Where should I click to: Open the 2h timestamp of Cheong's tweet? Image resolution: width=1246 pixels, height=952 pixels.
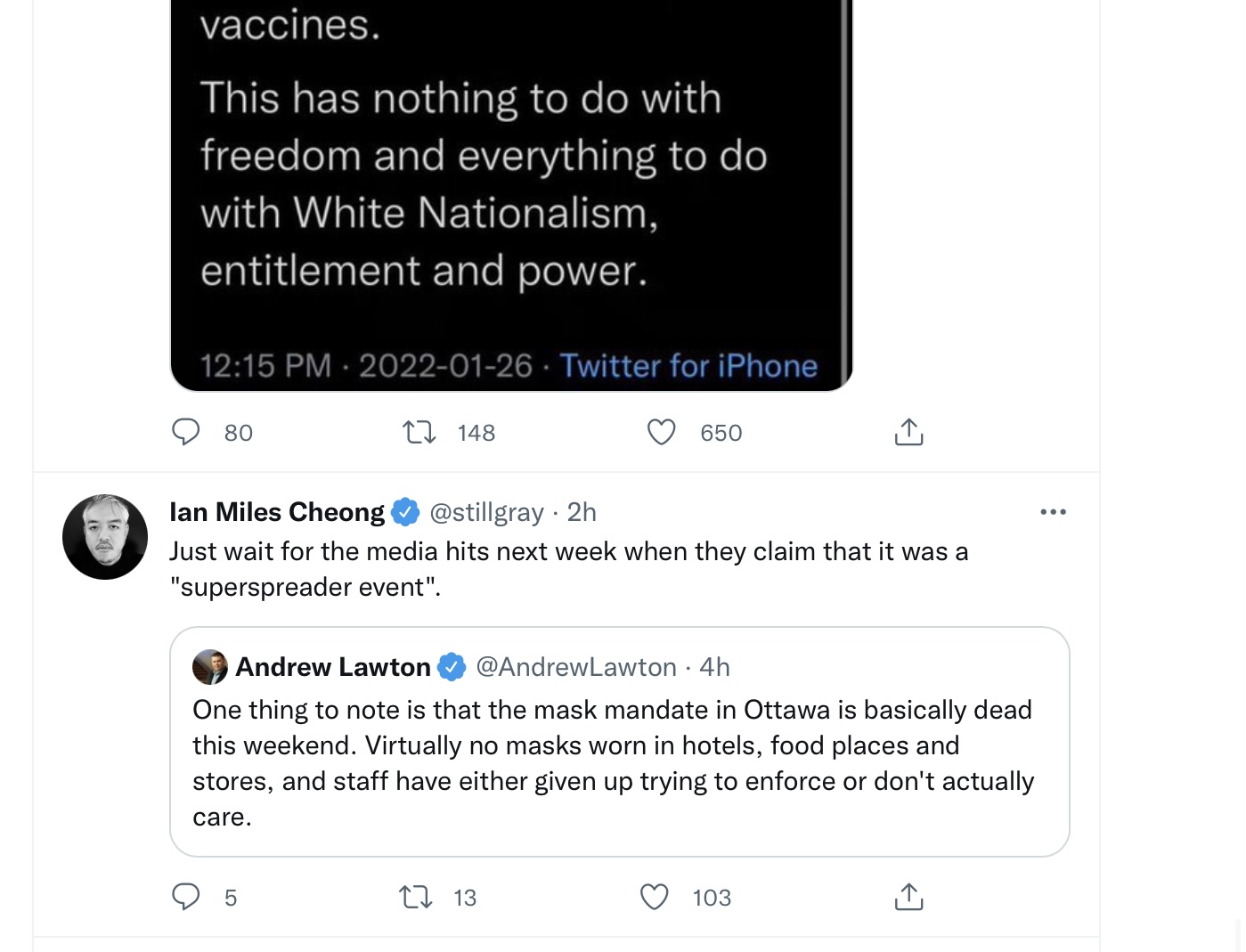pyautogui.click(x=582, y=512)
